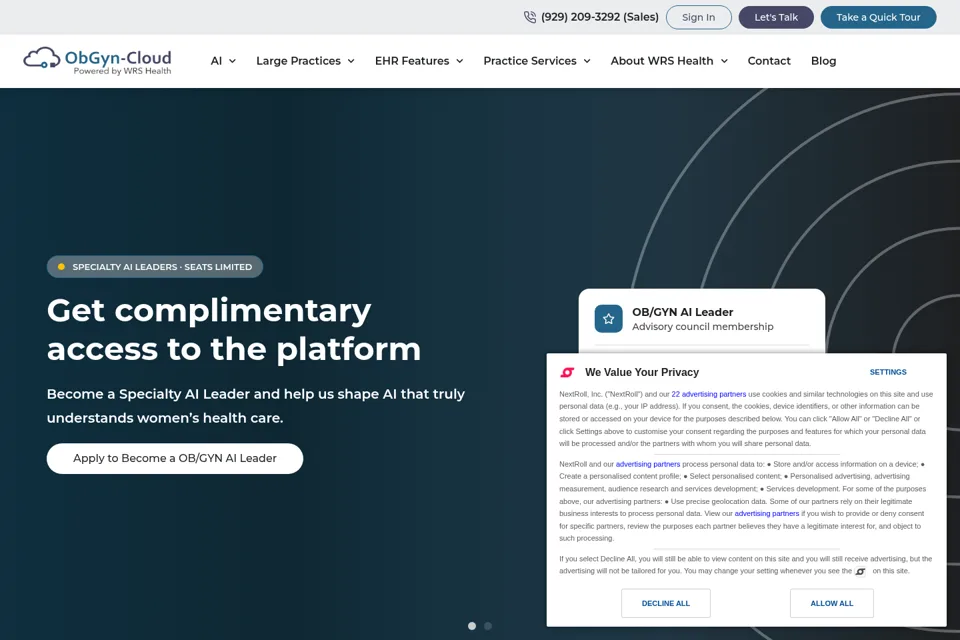Expand the Practice Services dropdown arrow
The width and height of the screenshot is (960, 640).
587,61
